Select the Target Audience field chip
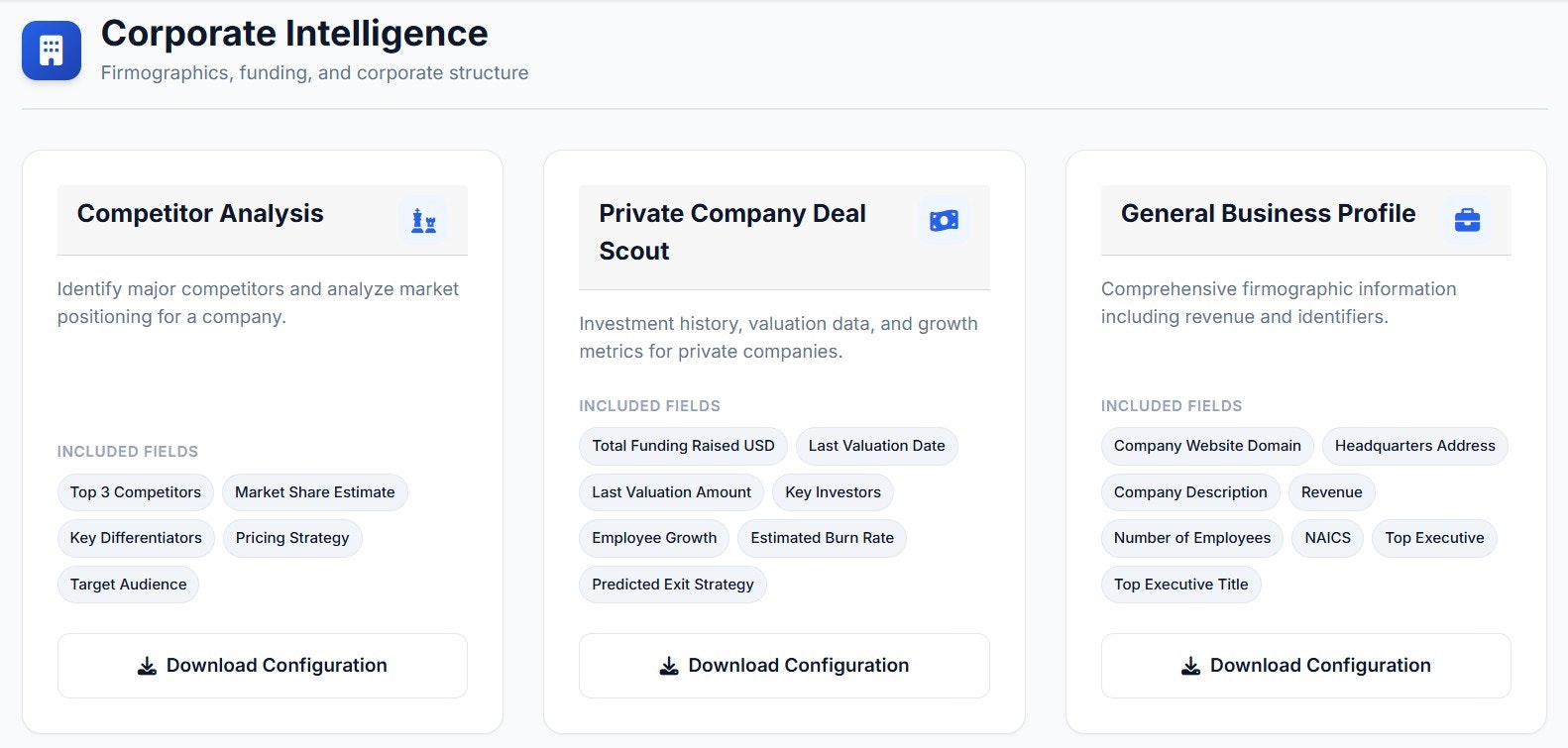The image size is (1568, 748). point(127,585)
